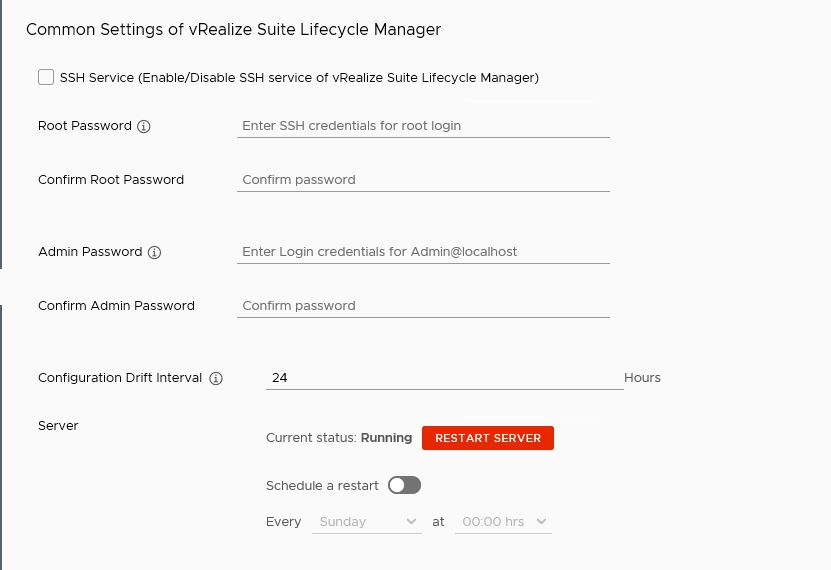Click the Hours unit label
Image resolution: width=831 pixels, height=570 pixels.
(642, 378)
